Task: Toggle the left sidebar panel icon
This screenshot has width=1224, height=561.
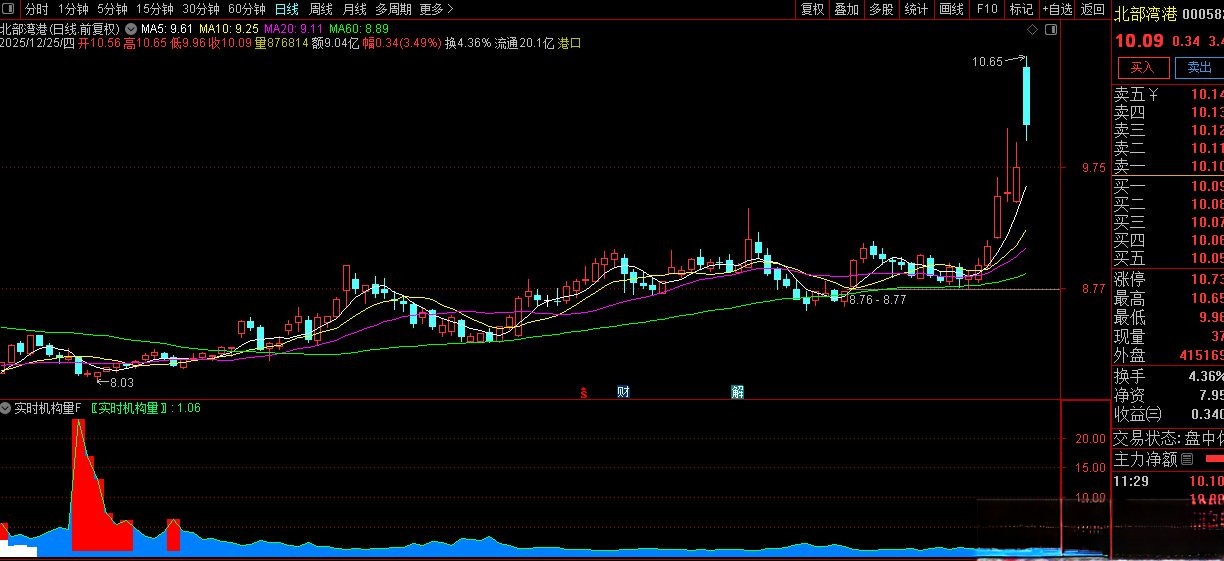Action: [9, 9]
